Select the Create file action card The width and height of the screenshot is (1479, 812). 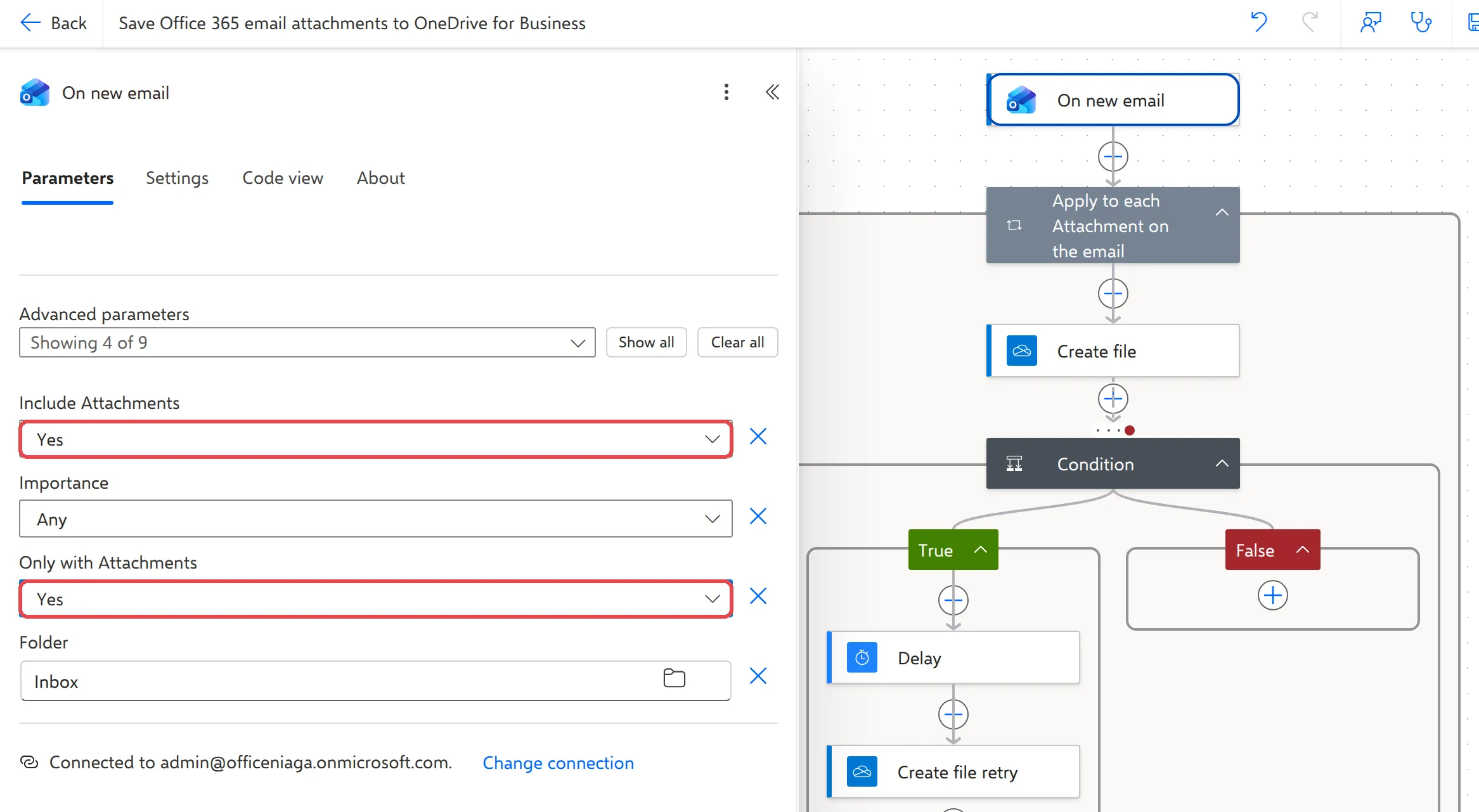pos(1113,351)
